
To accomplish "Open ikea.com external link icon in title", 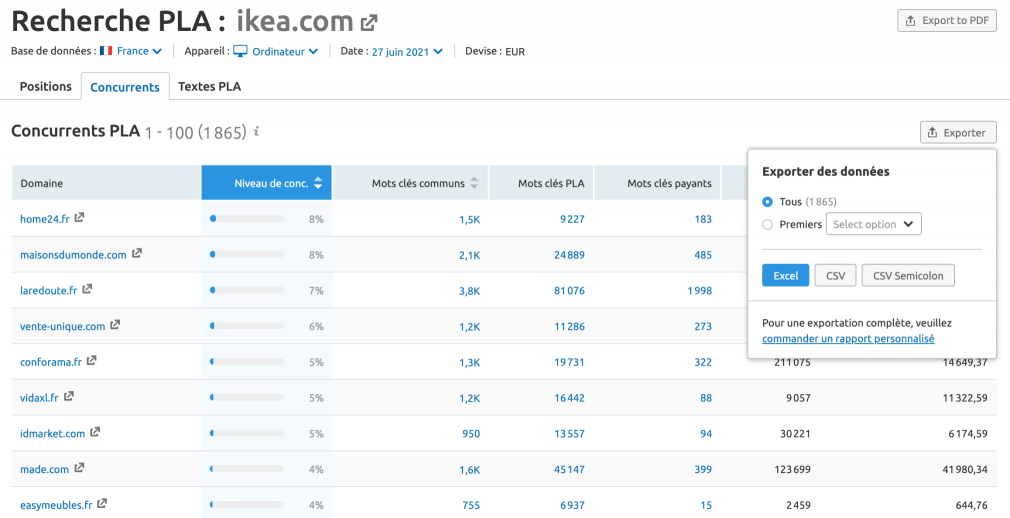I will (369, 23).
